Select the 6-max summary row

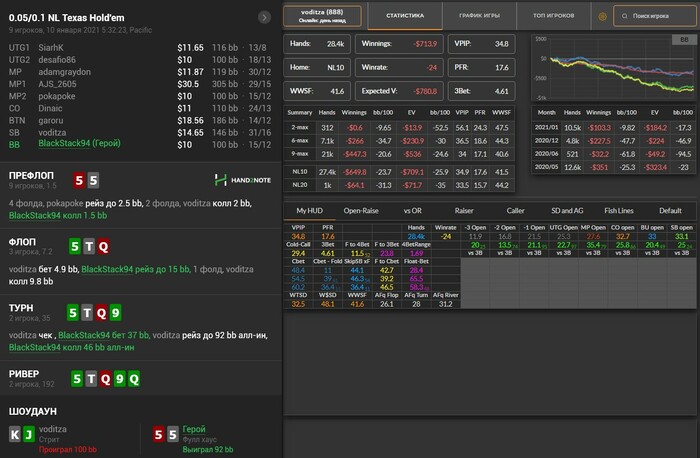[x=399, y=141]
